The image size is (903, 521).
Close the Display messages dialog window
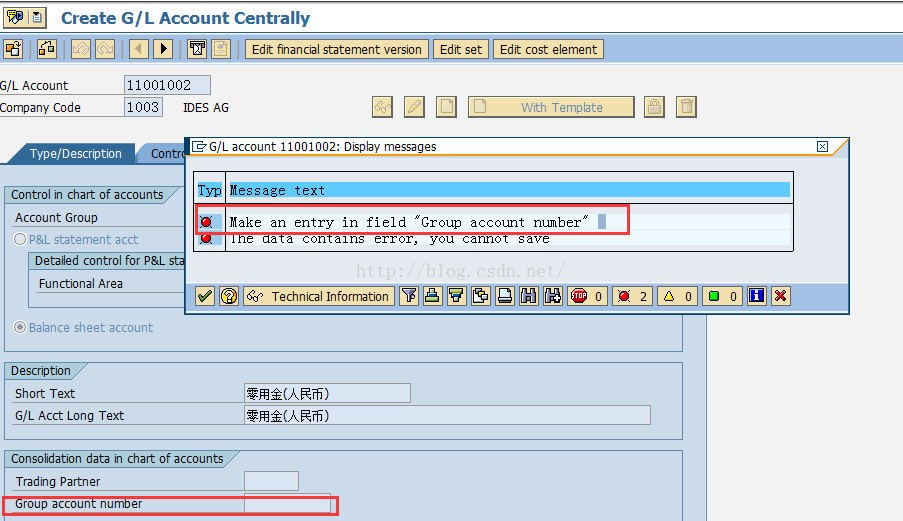click(822, 147)
